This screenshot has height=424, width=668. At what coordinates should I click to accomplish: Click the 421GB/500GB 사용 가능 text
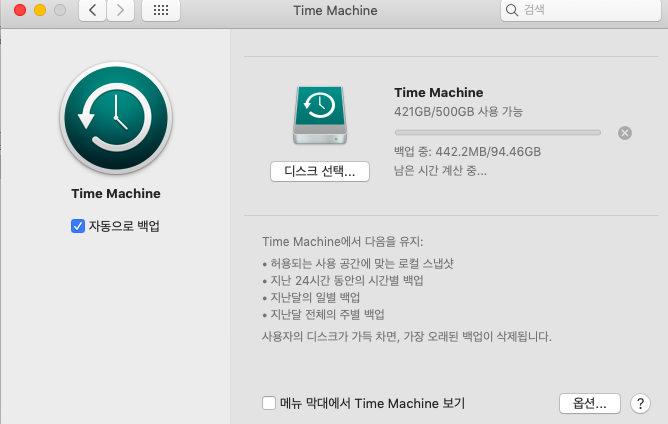click(x=458, y=112)
